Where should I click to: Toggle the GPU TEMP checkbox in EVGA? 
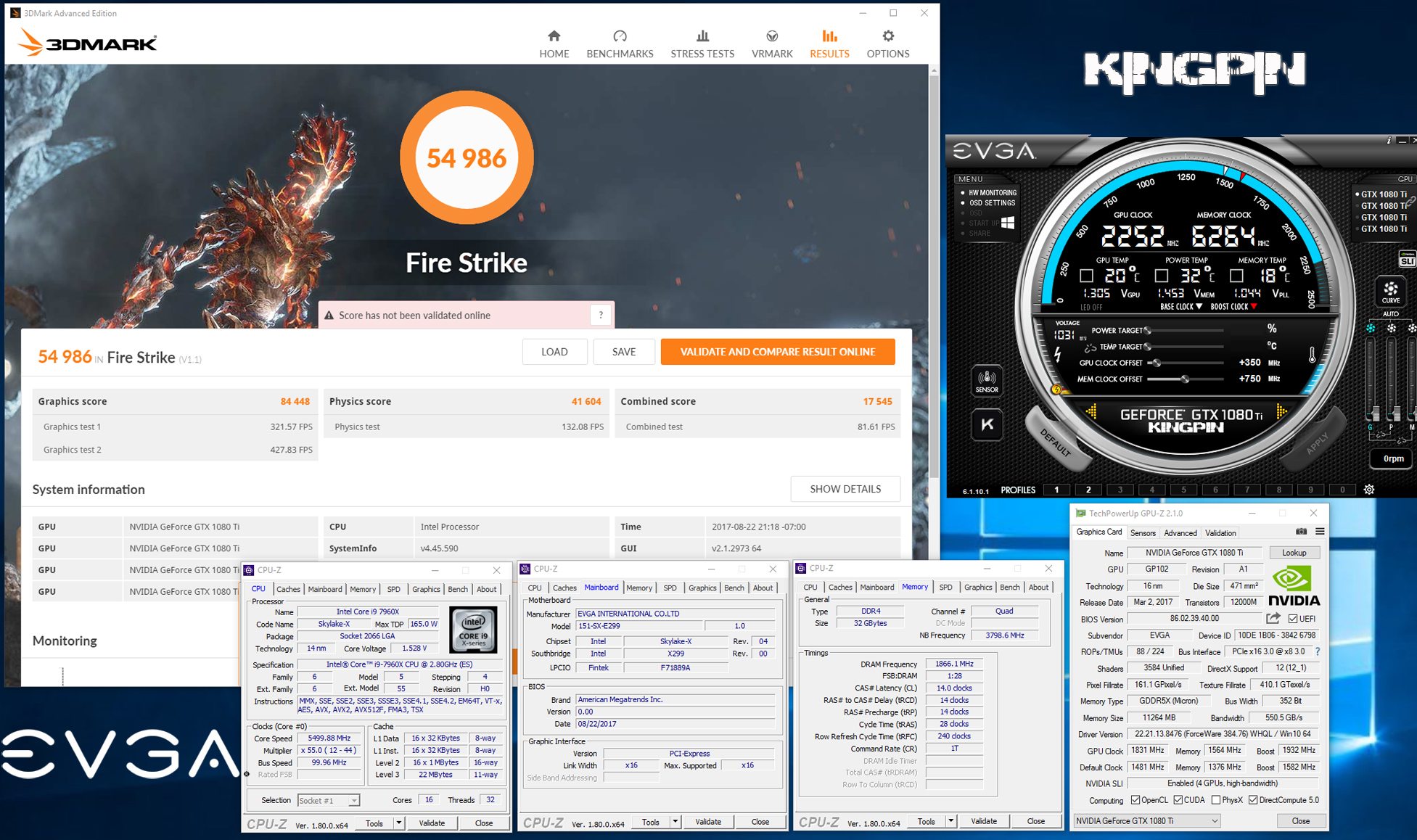(1086, 276)
